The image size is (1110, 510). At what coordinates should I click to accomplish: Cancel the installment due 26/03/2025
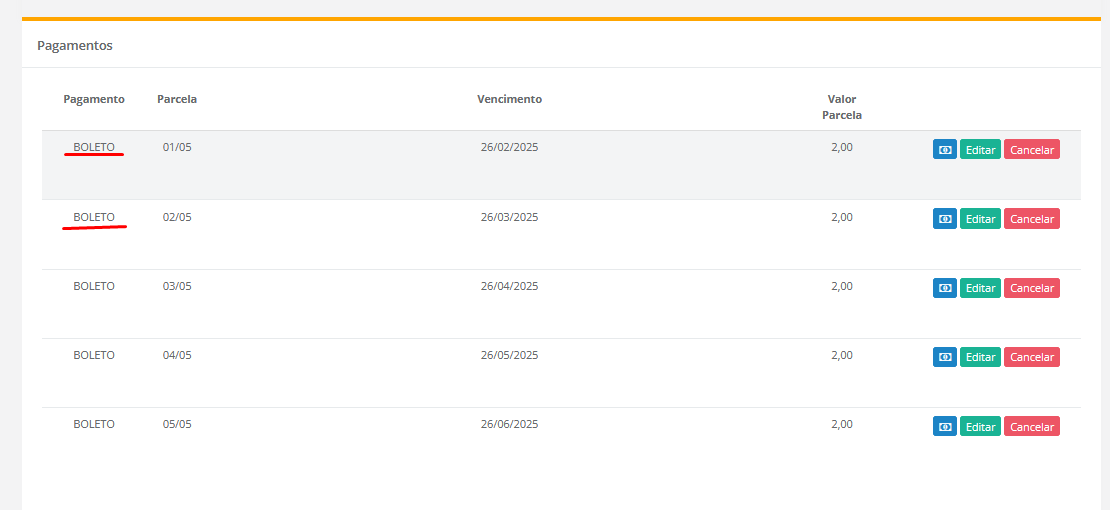point(1031,219)
